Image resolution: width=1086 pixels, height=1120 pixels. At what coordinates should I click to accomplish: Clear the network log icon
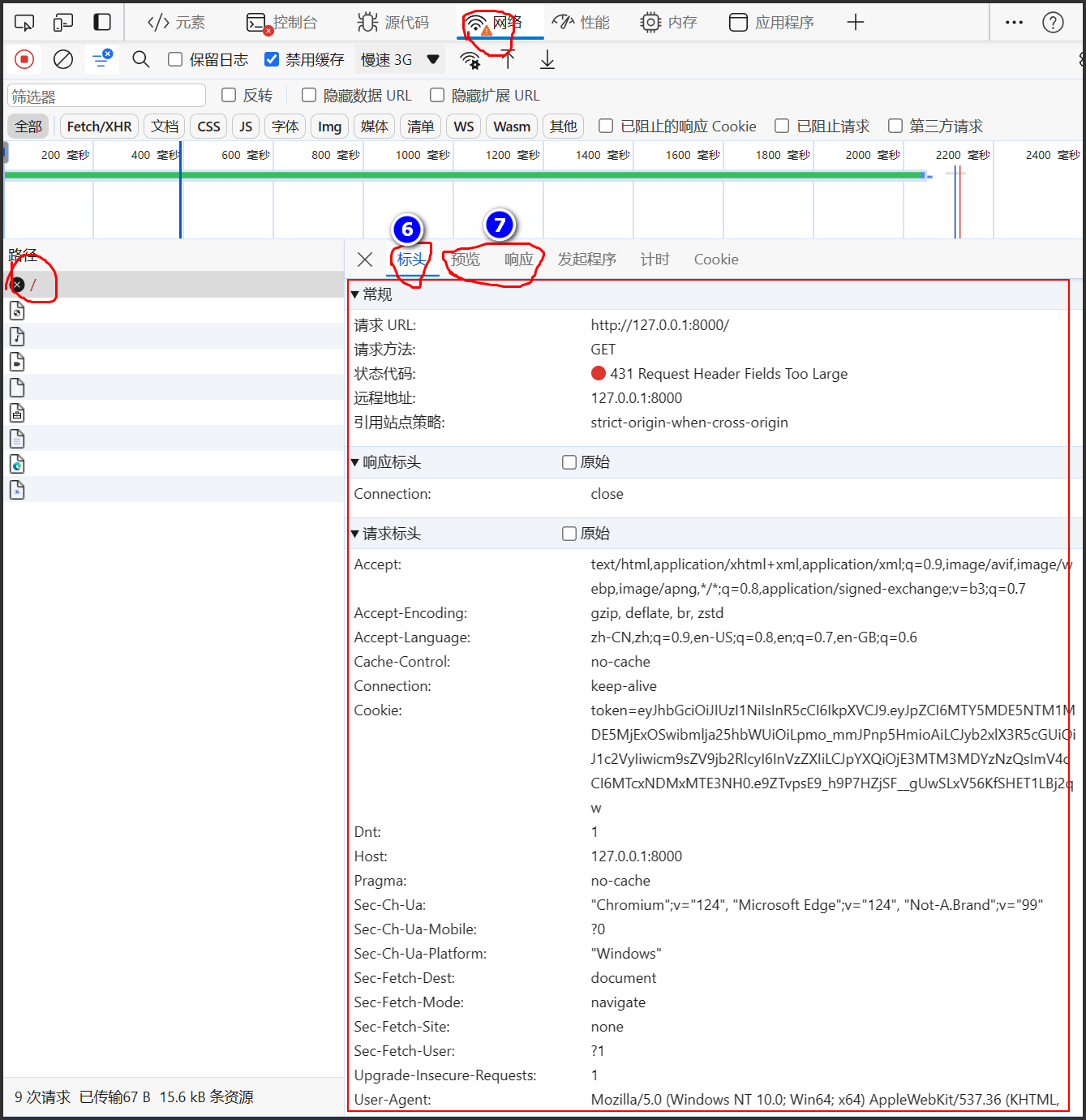click(63, 59)
